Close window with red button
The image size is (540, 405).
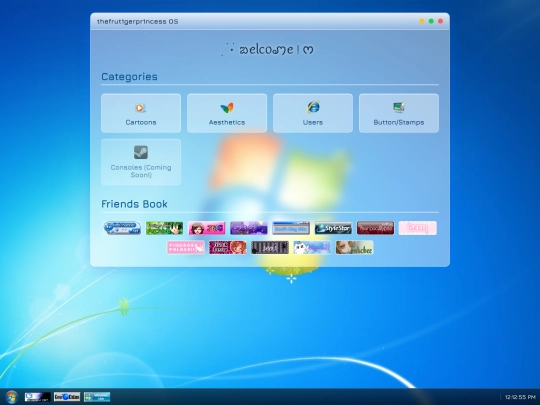point(440,21)
